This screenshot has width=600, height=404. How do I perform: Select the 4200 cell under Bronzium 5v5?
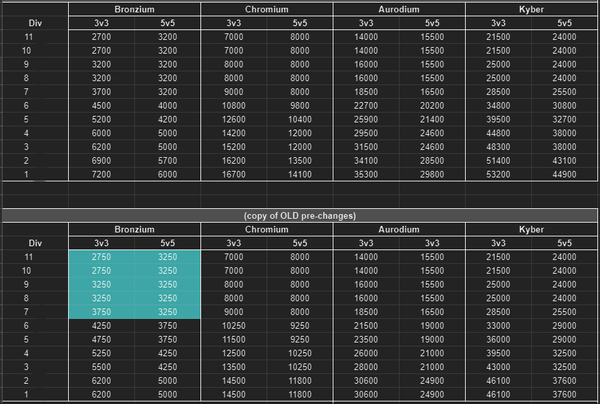tap(168, 119)
